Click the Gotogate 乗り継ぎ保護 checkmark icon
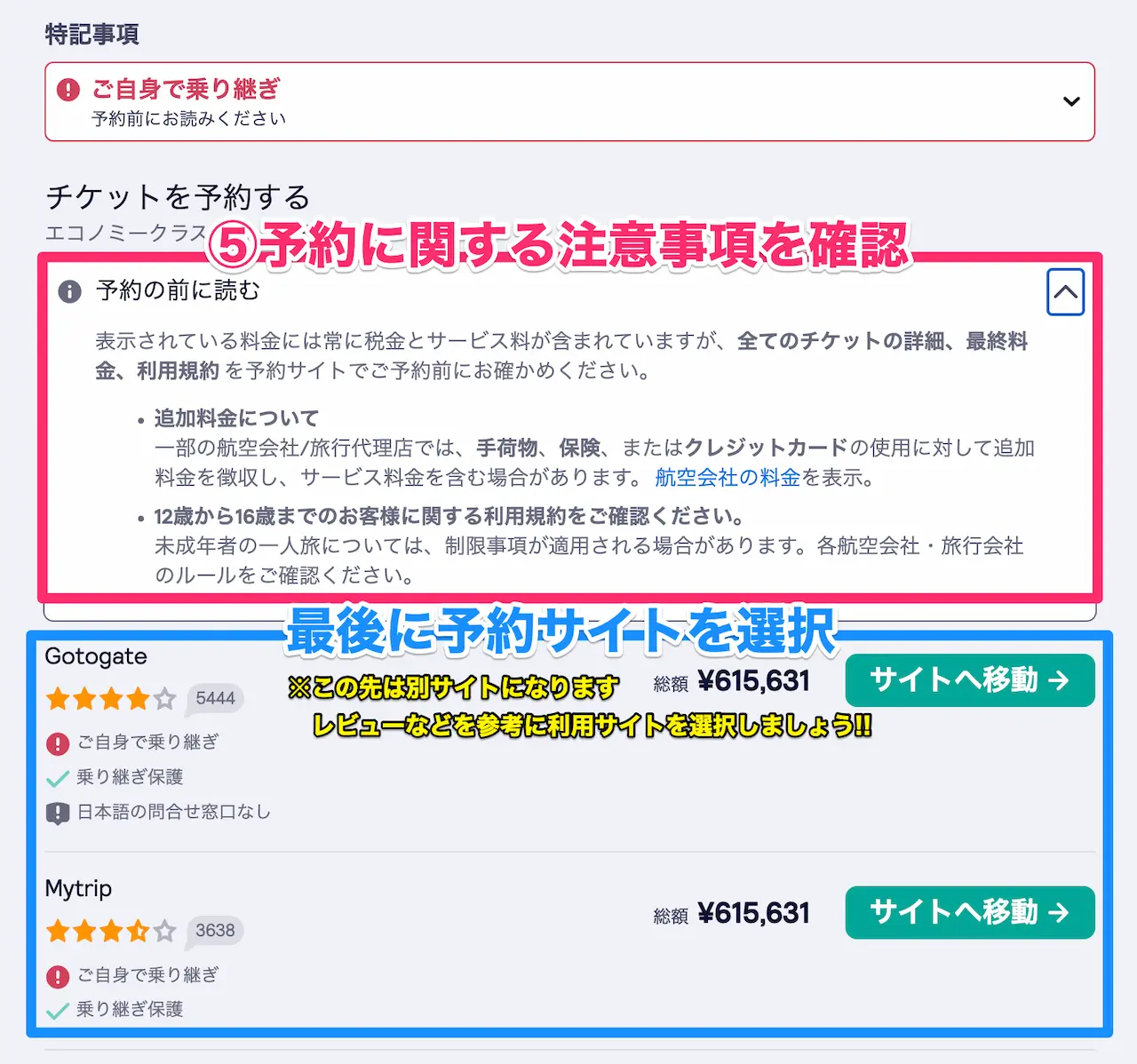1137x1064 pixels. tap(58, 779)
